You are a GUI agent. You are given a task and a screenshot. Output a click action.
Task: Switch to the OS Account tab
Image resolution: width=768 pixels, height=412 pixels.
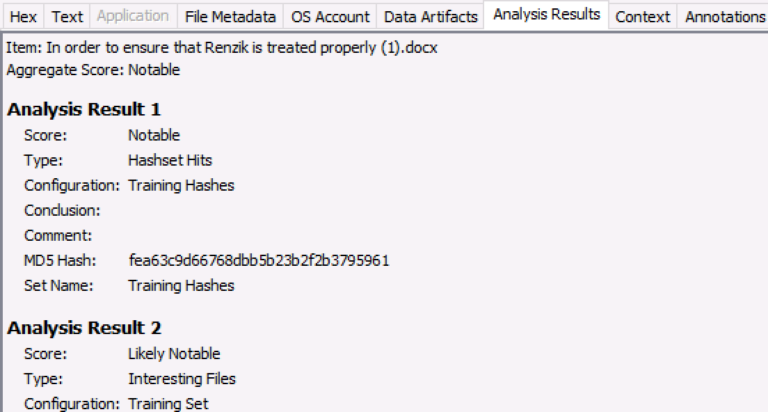(330, 17)
